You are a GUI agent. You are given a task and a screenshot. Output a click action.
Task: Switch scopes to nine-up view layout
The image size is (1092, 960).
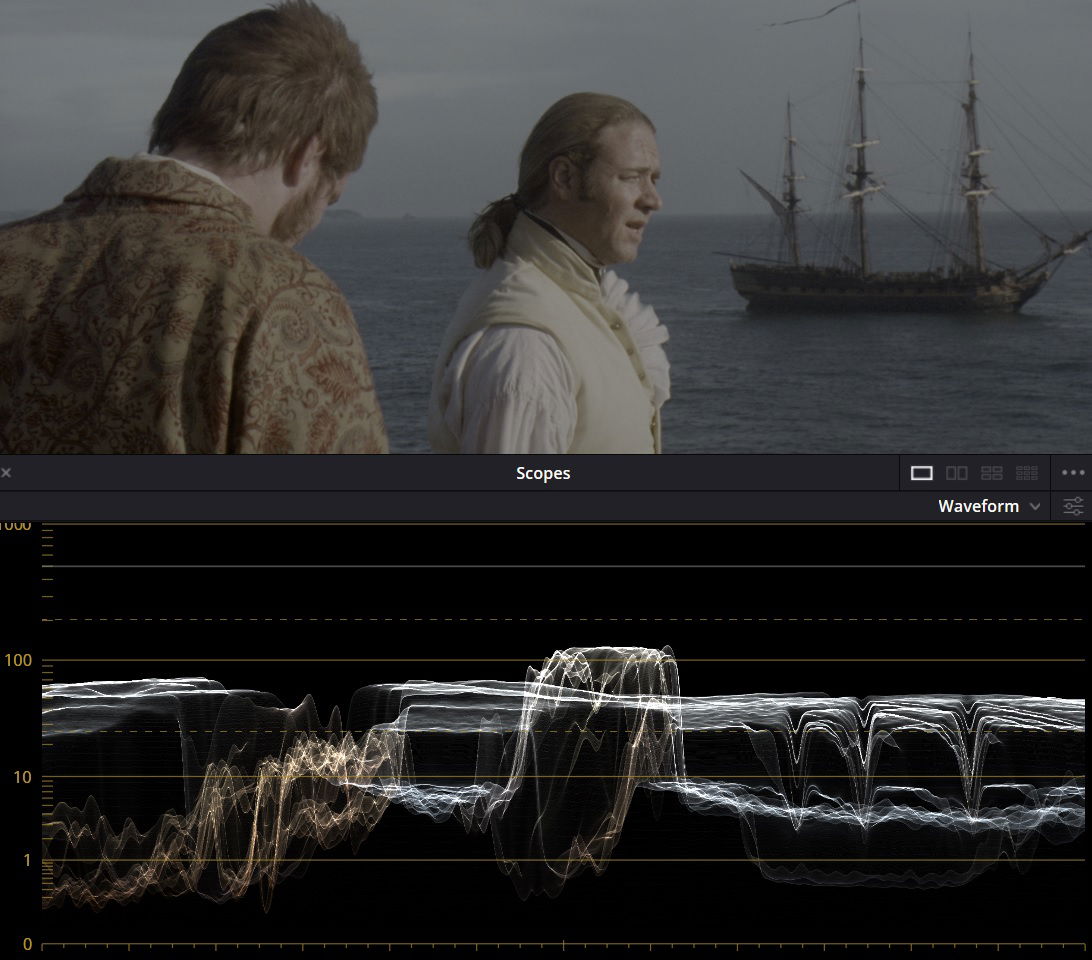pyautogui.click(x=1027, y=474)
